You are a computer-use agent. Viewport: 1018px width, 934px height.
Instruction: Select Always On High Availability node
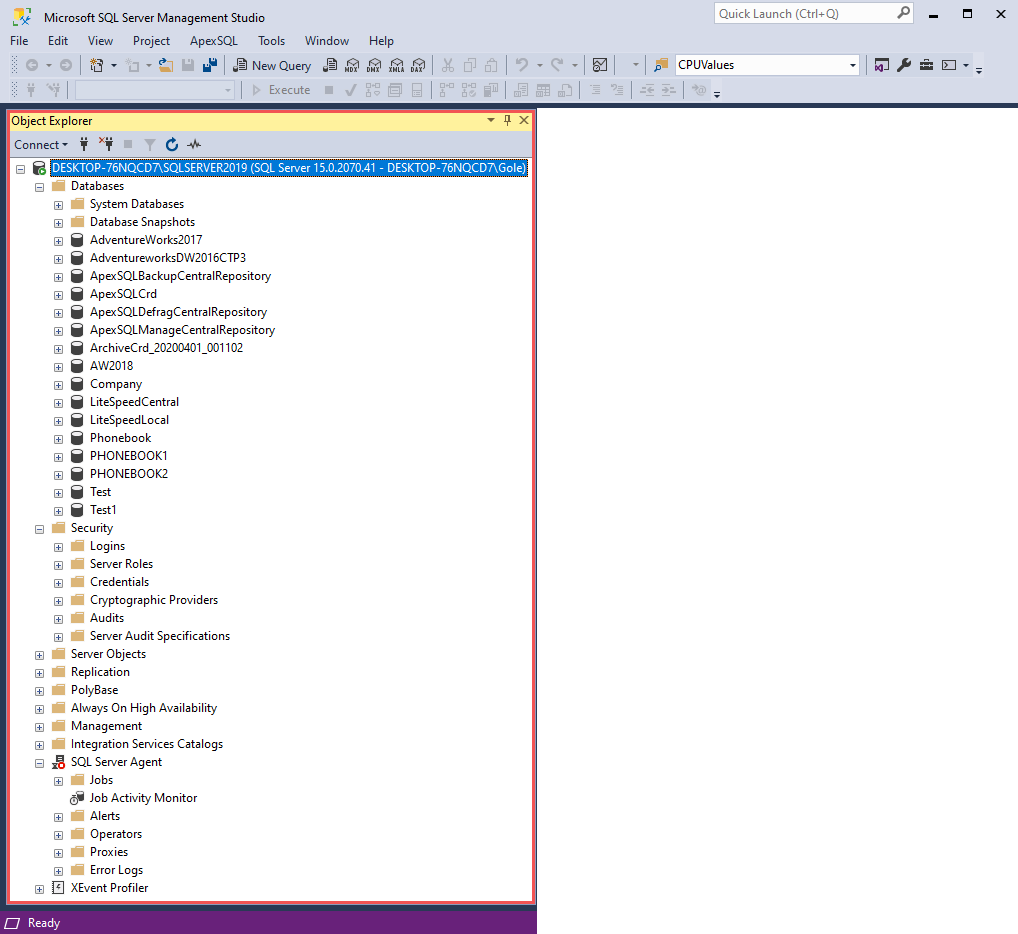[x=143, y=708]
